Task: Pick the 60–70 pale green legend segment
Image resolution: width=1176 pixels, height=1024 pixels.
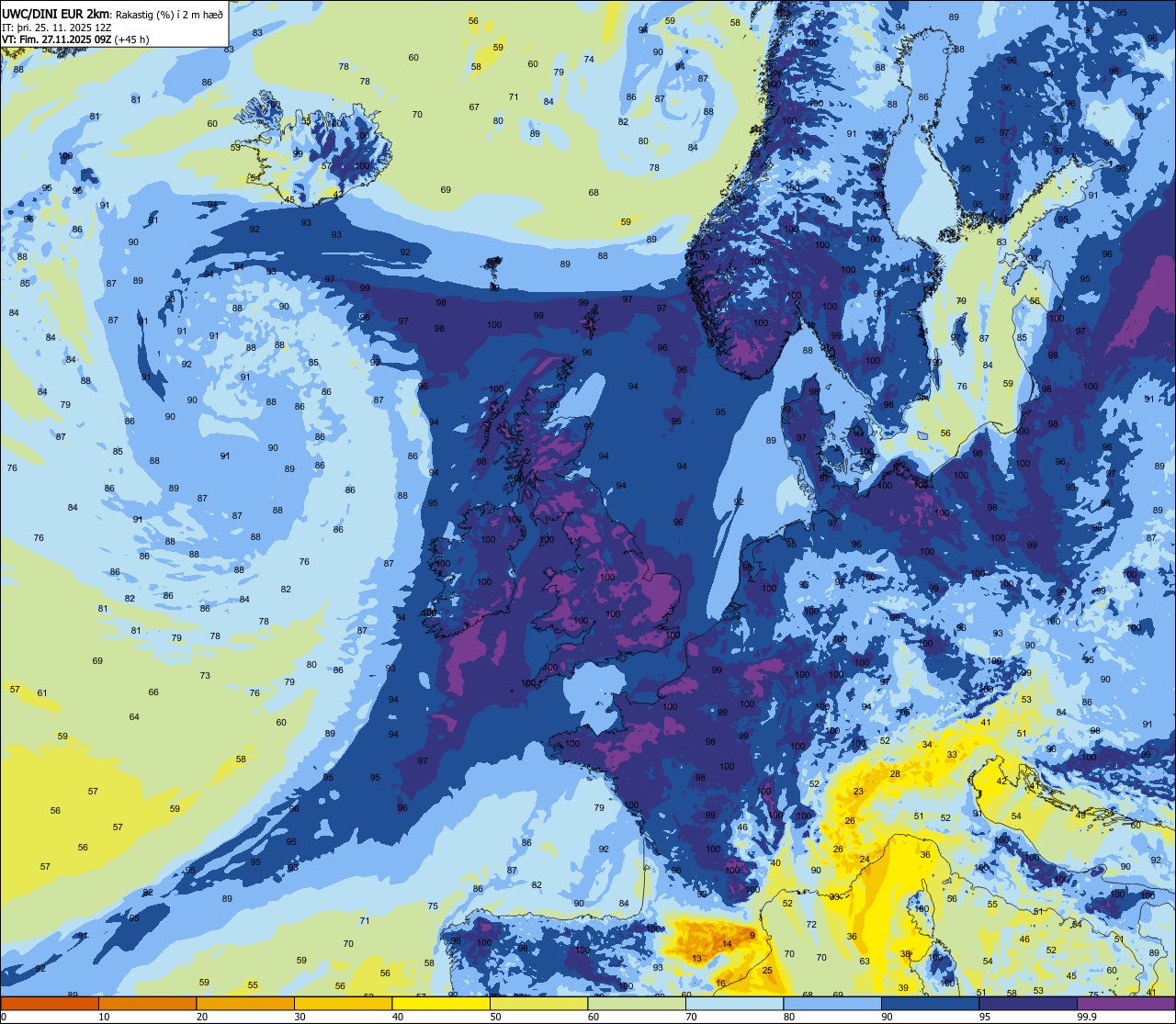Action: click(x=637, y=1004)
